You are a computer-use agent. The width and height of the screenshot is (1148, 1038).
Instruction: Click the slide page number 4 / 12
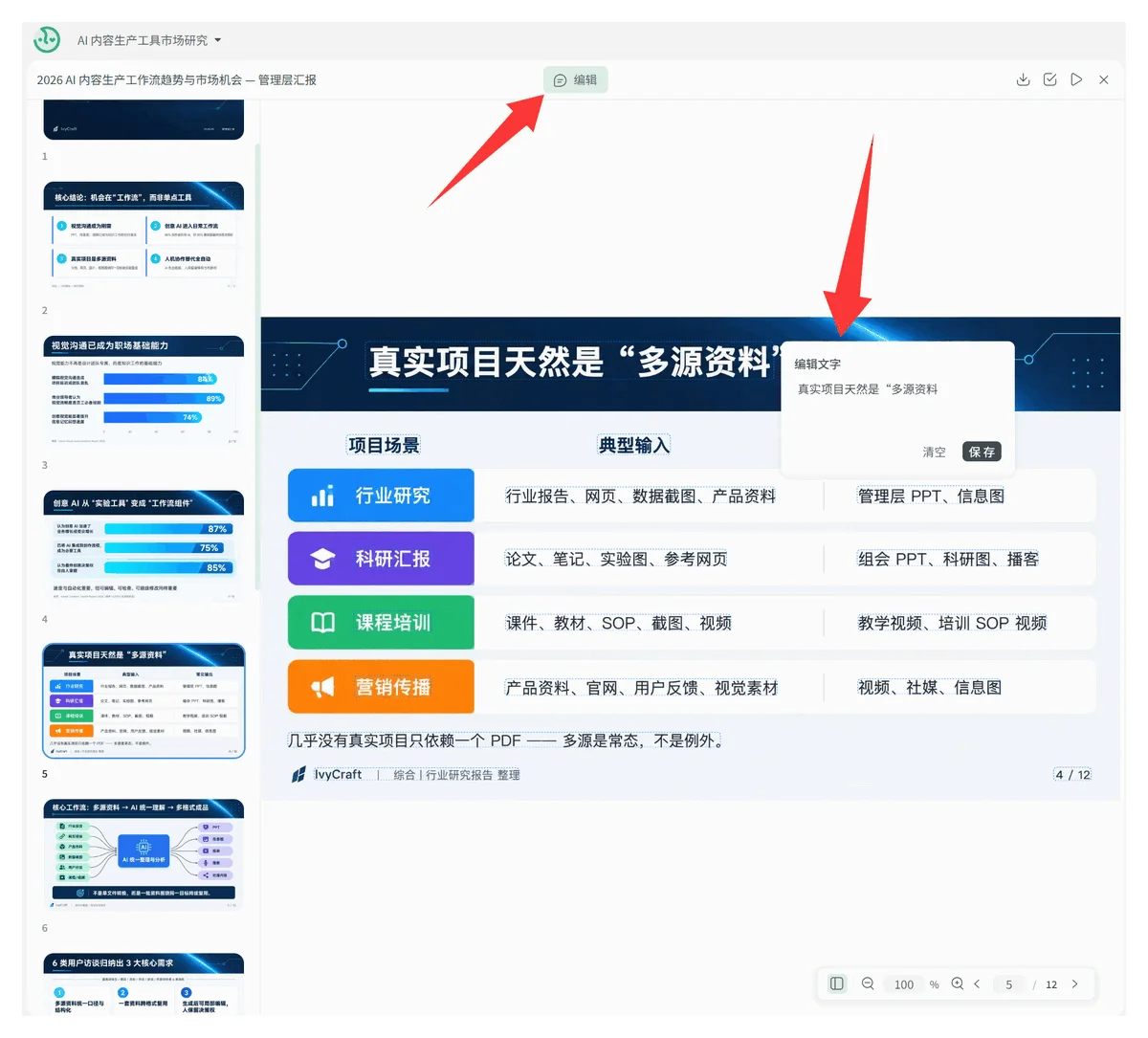(1071, 774)
